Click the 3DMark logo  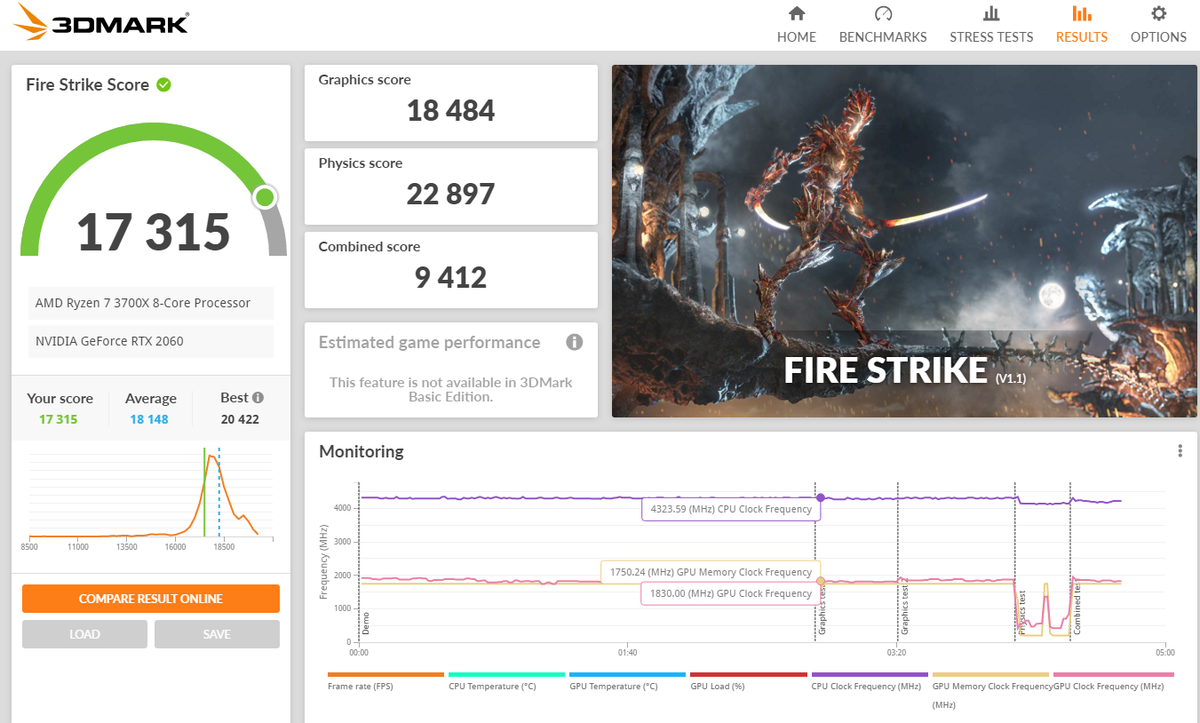[x=102, y=22]
